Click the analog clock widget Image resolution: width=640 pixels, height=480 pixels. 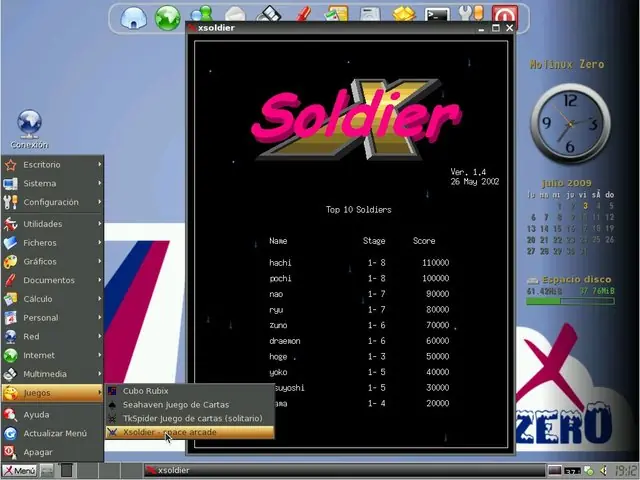(570, 124)
